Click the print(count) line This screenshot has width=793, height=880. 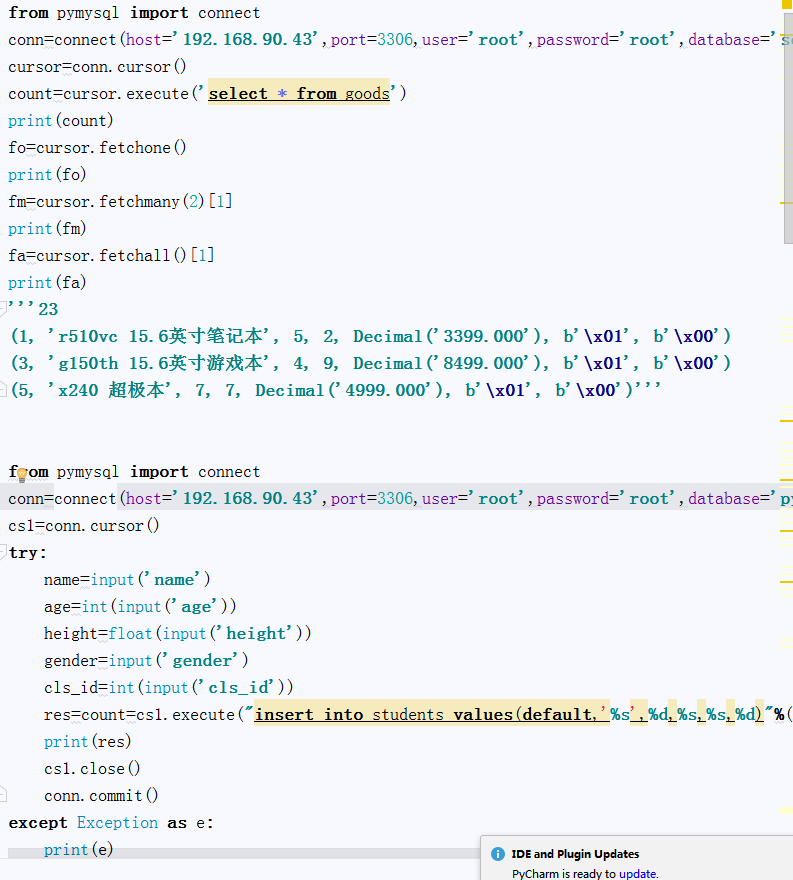tap(61, 120)
